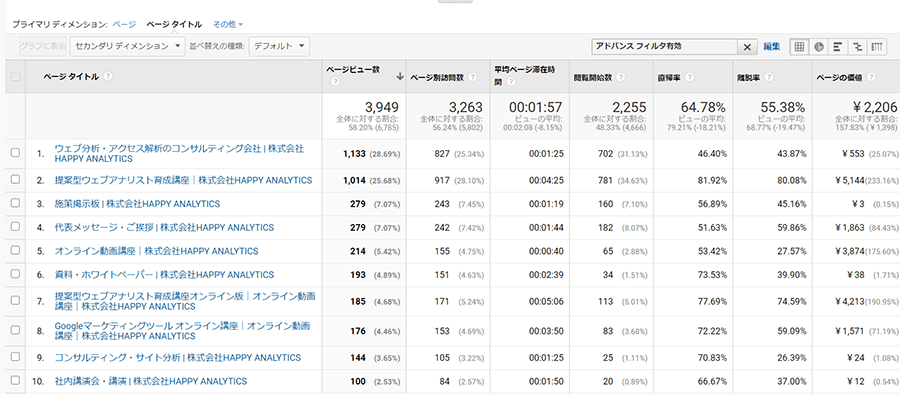Open 施策掲示板 page title link
Screen dimensions: 900x394
137,204
